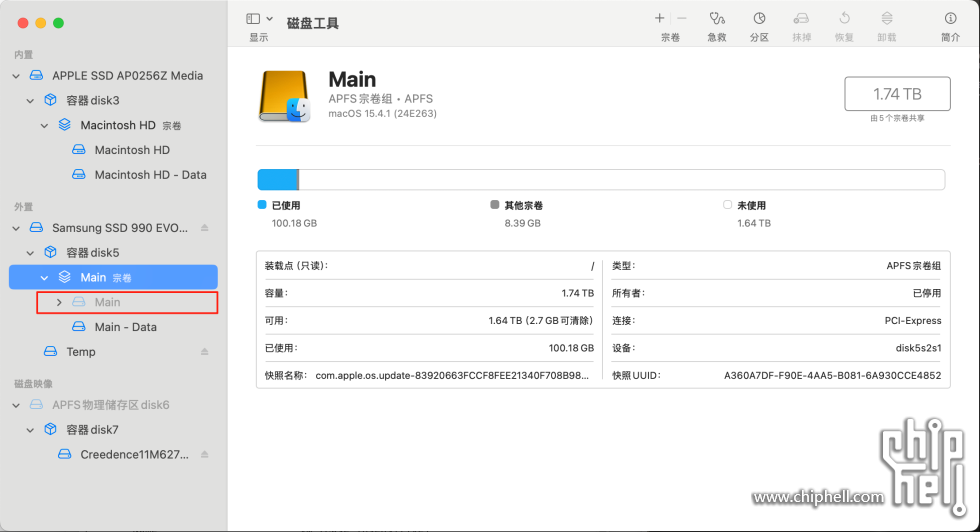Select the Macintosh HD 宗卷 group row
Screen dimensions: 980x532
pyautogui.click(x=113, y=125)
